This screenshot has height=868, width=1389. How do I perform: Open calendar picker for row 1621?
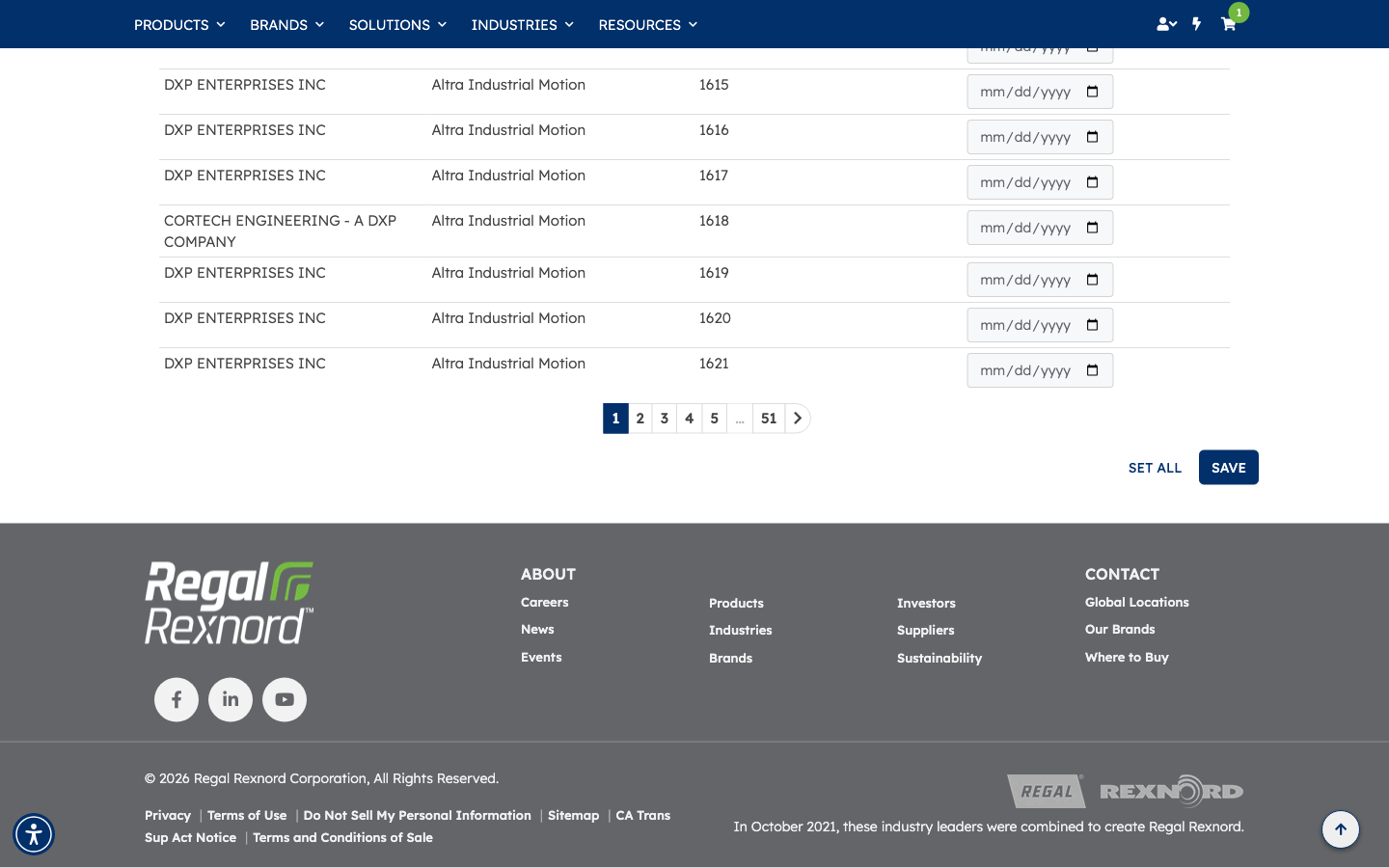point(1093,370)
